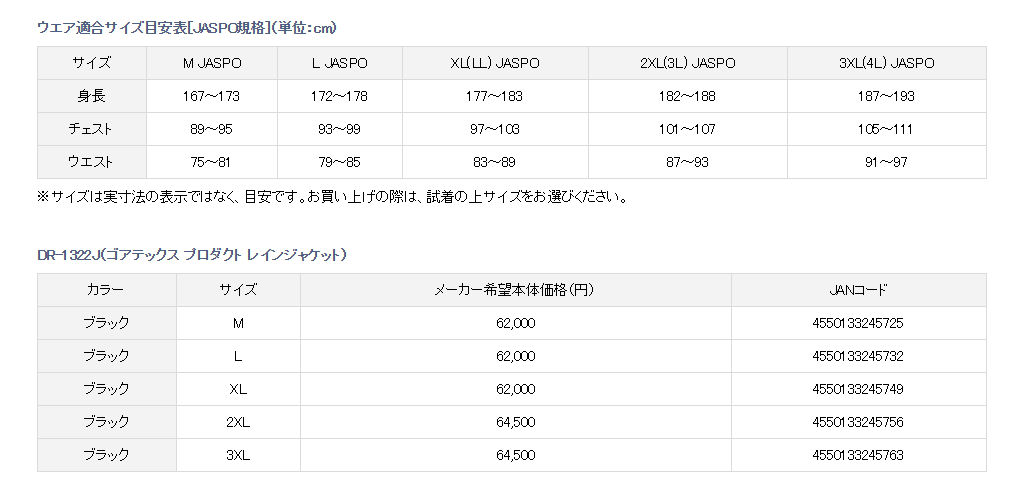This screenshot has height=489, width=1036.
Task: Click the 身長 row label
Action: pyautogui.click(x=91, y=96)
